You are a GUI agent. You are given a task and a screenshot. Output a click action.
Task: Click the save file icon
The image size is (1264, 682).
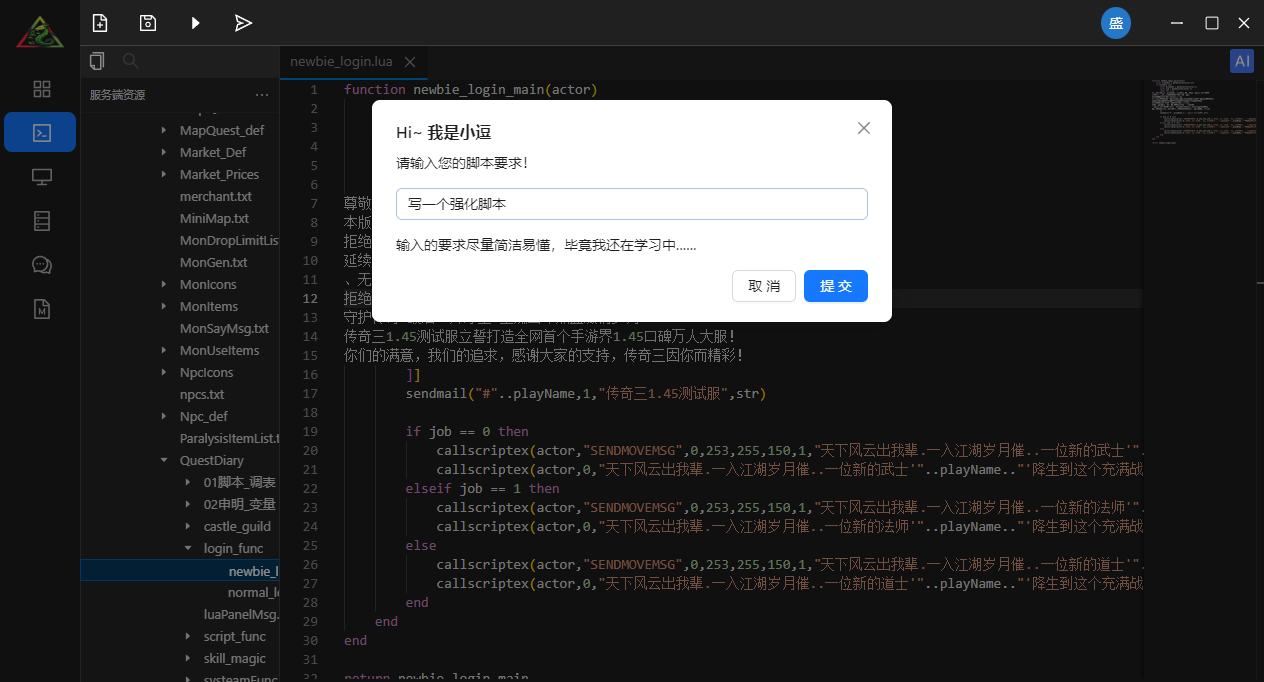147,22
